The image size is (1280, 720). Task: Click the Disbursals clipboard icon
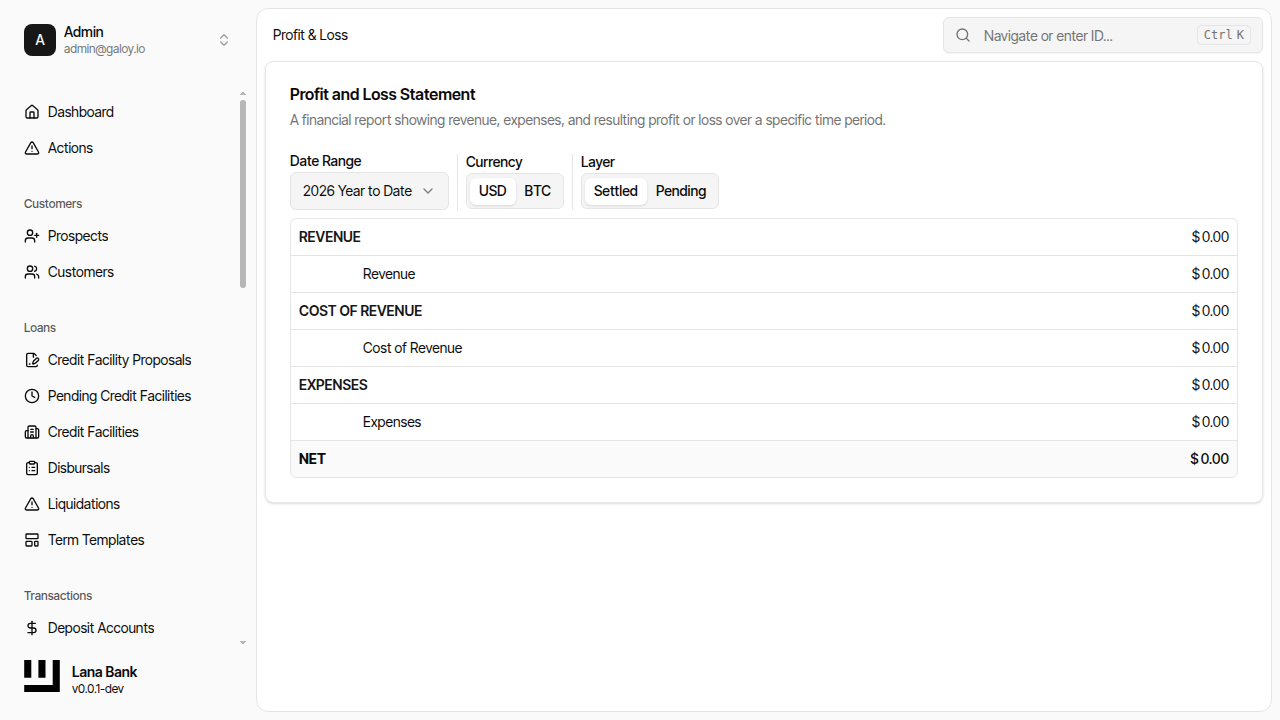[32, 468]
